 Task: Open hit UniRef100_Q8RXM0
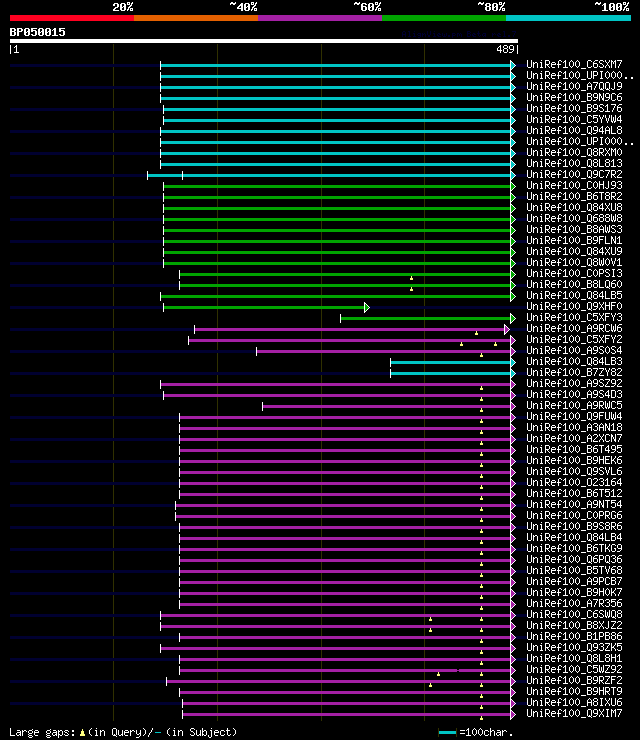[x=574, y=152]
